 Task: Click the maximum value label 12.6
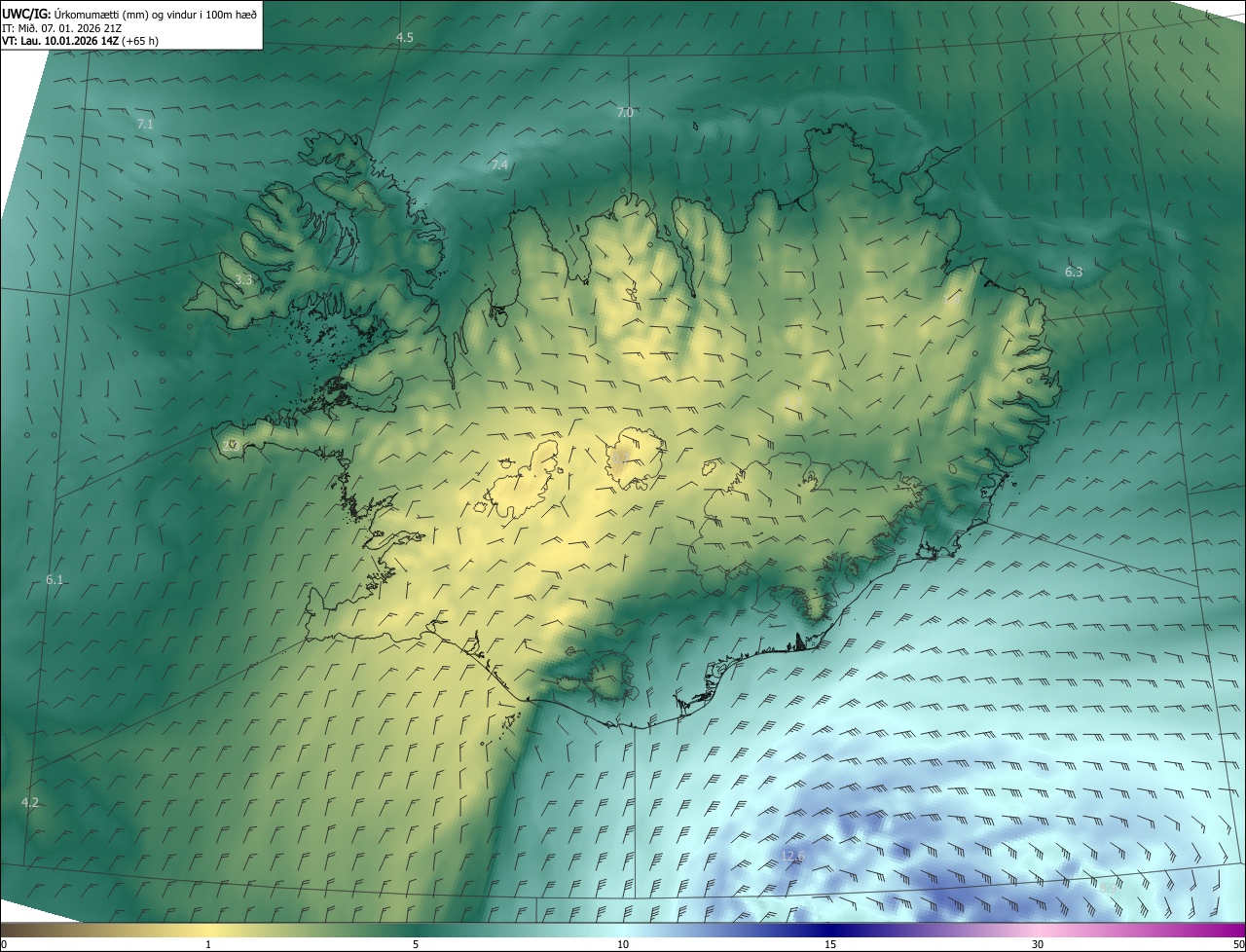792,857
